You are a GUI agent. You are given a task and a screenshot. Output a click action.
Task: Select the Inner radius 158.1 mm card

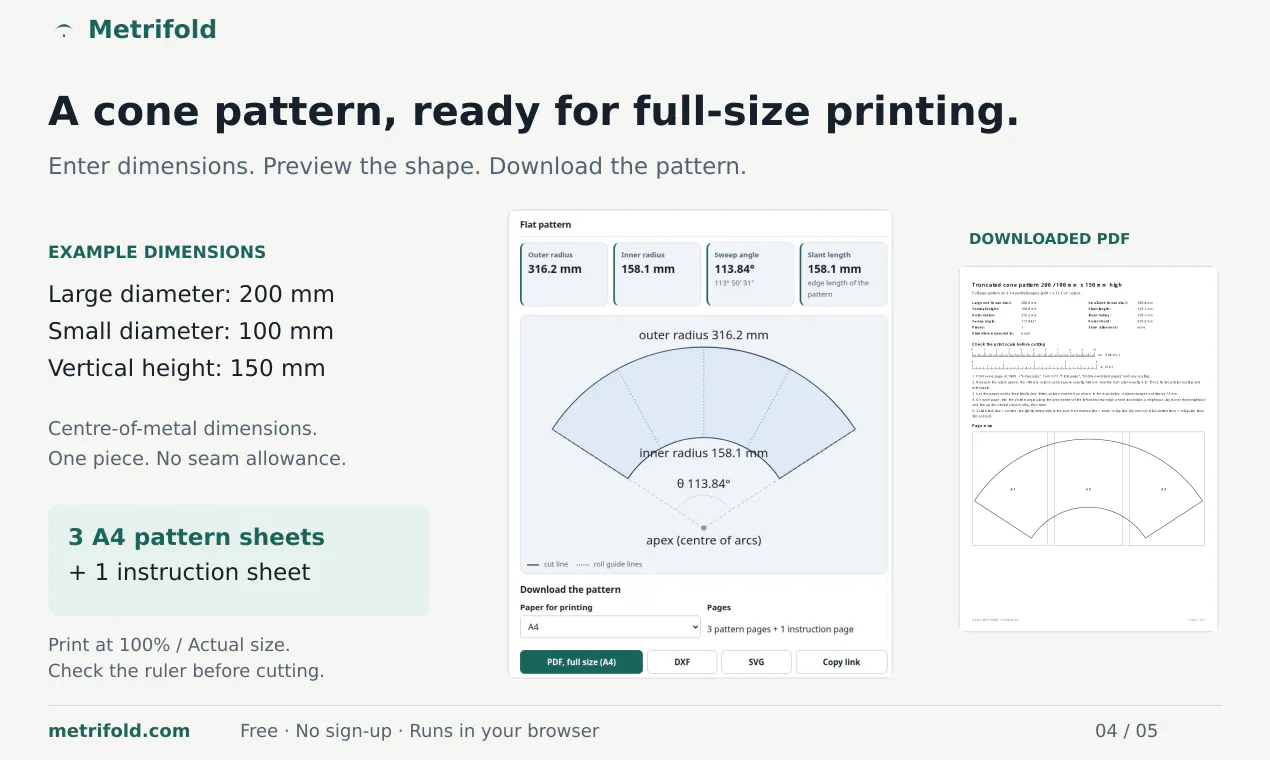point(657,274)
